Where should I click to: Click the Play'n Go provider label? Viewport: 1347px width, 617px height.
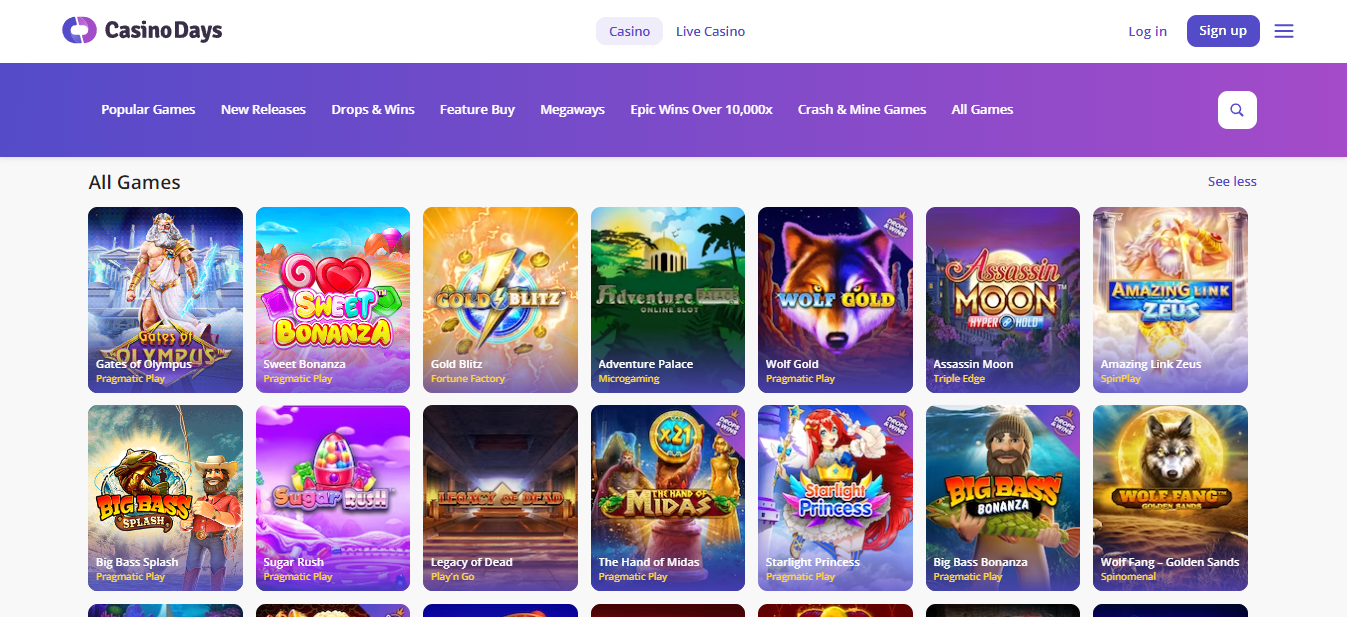[x=453, y=577]
